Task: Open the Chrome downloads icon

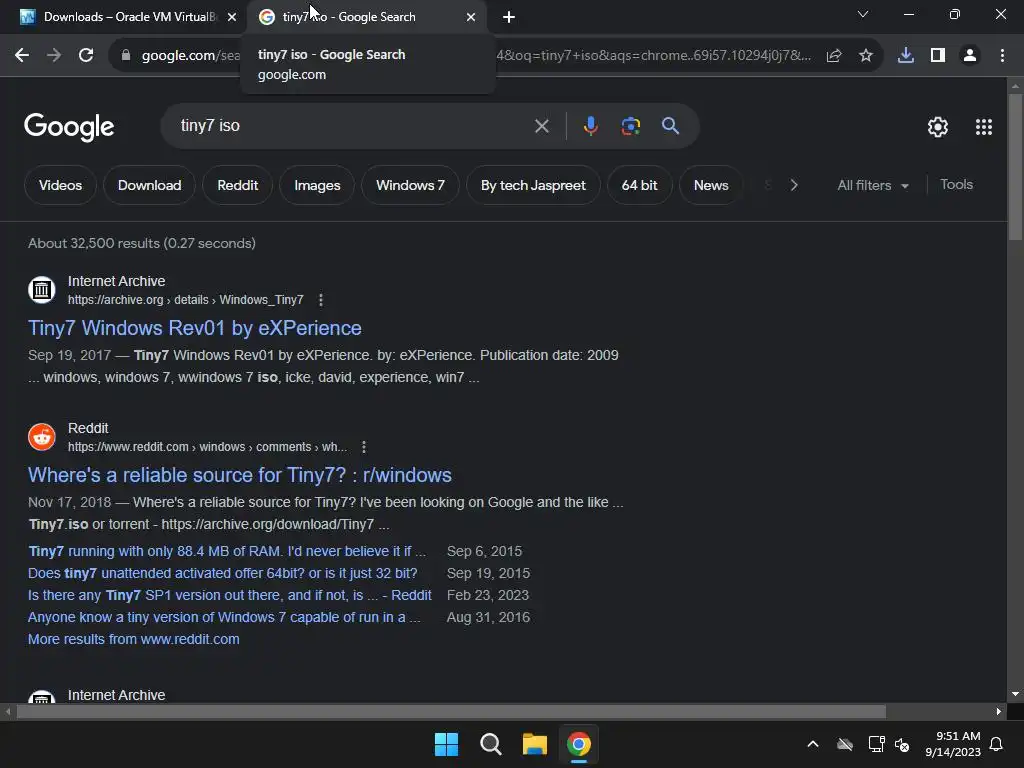Action: coord(906,56)
